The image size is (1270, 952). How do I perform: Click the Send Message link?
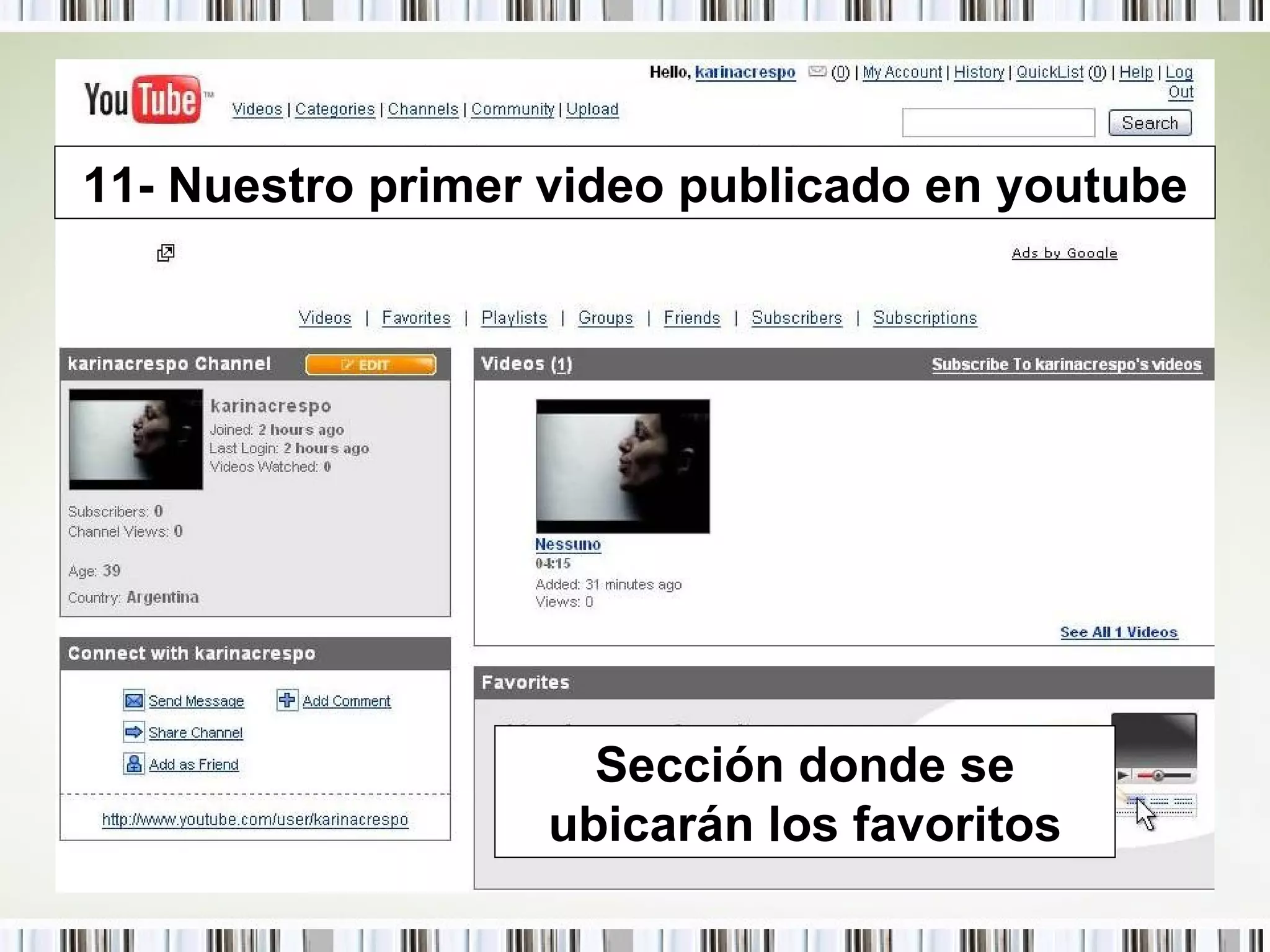click(196, 701)
